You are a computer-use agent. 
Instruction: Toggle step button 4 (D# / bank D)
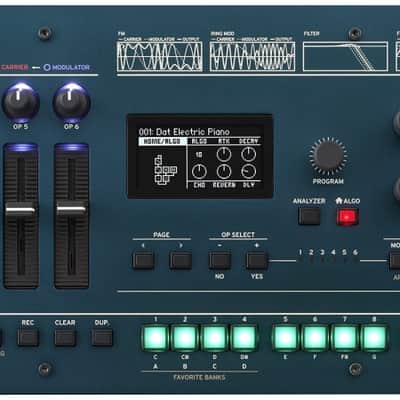(x=244, y=338)
